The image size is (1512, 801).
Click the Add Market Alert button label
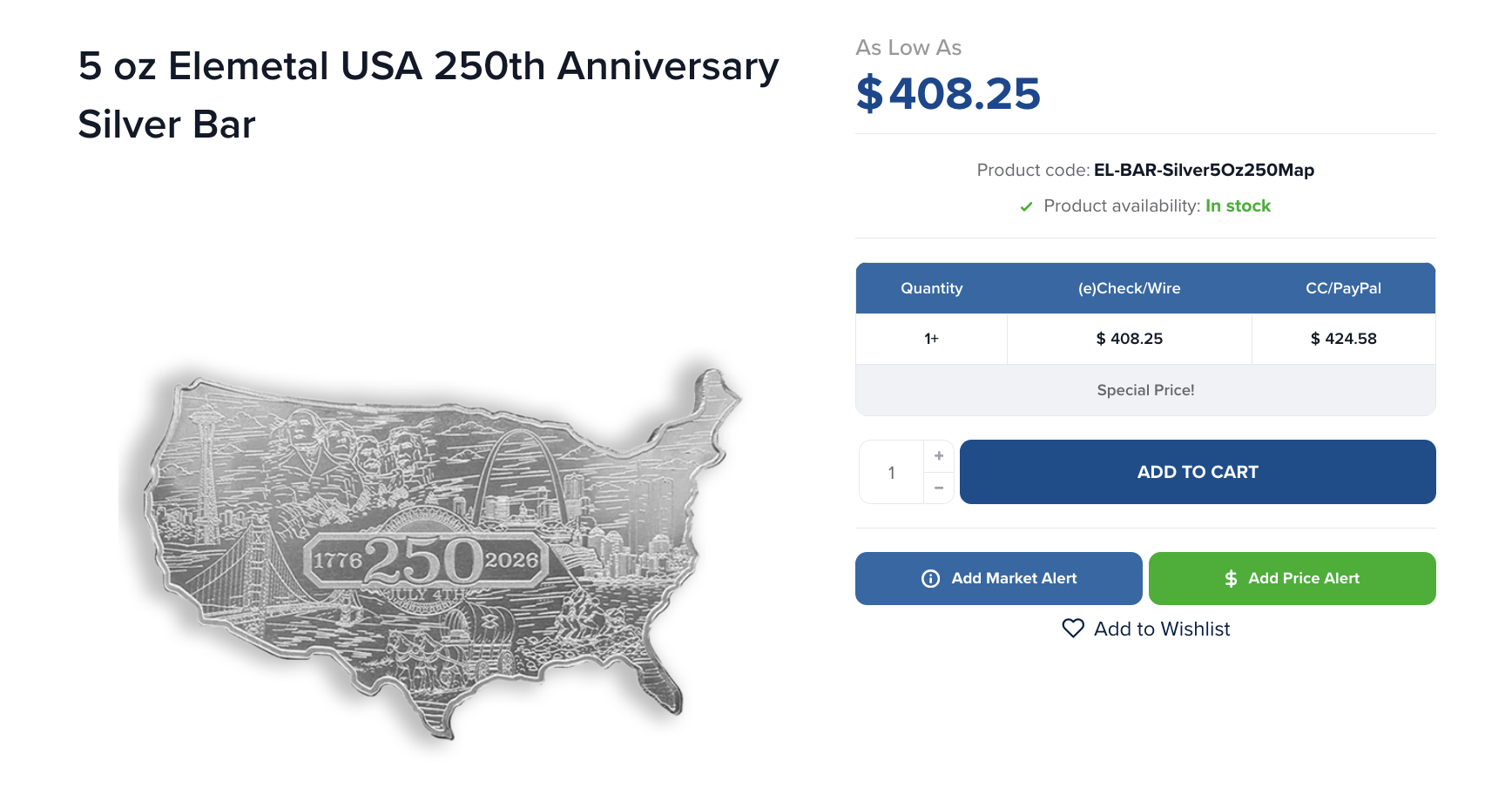click(1014, 578)
